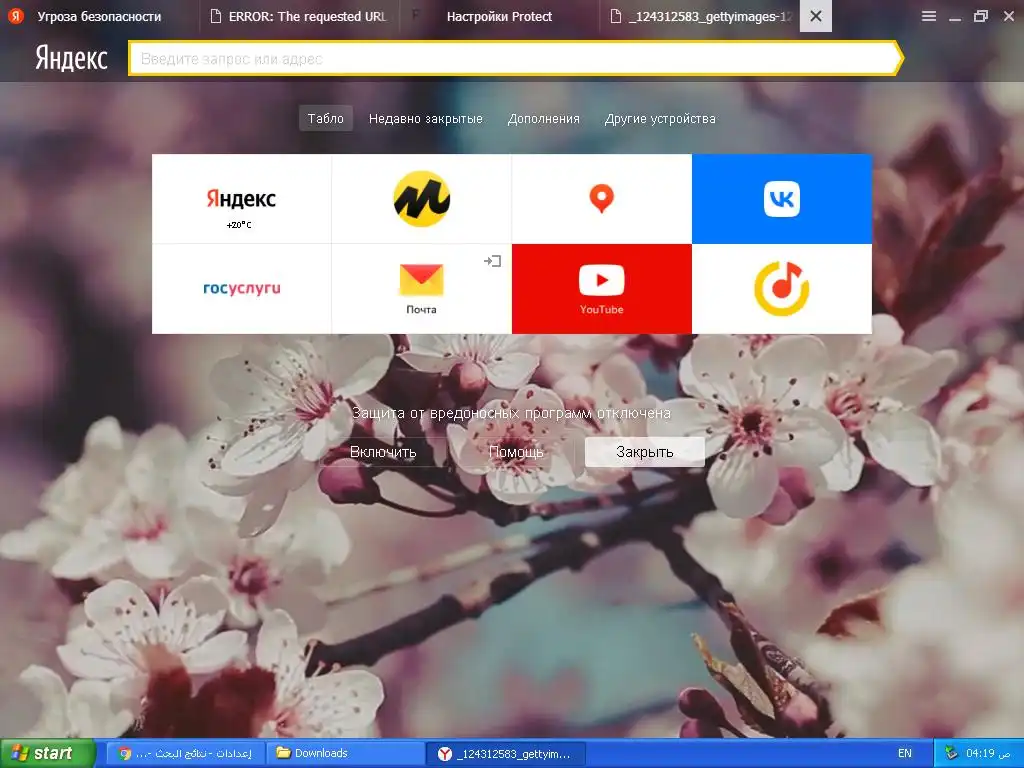Click the login icon on Почта tile

[x=492, y=261]
